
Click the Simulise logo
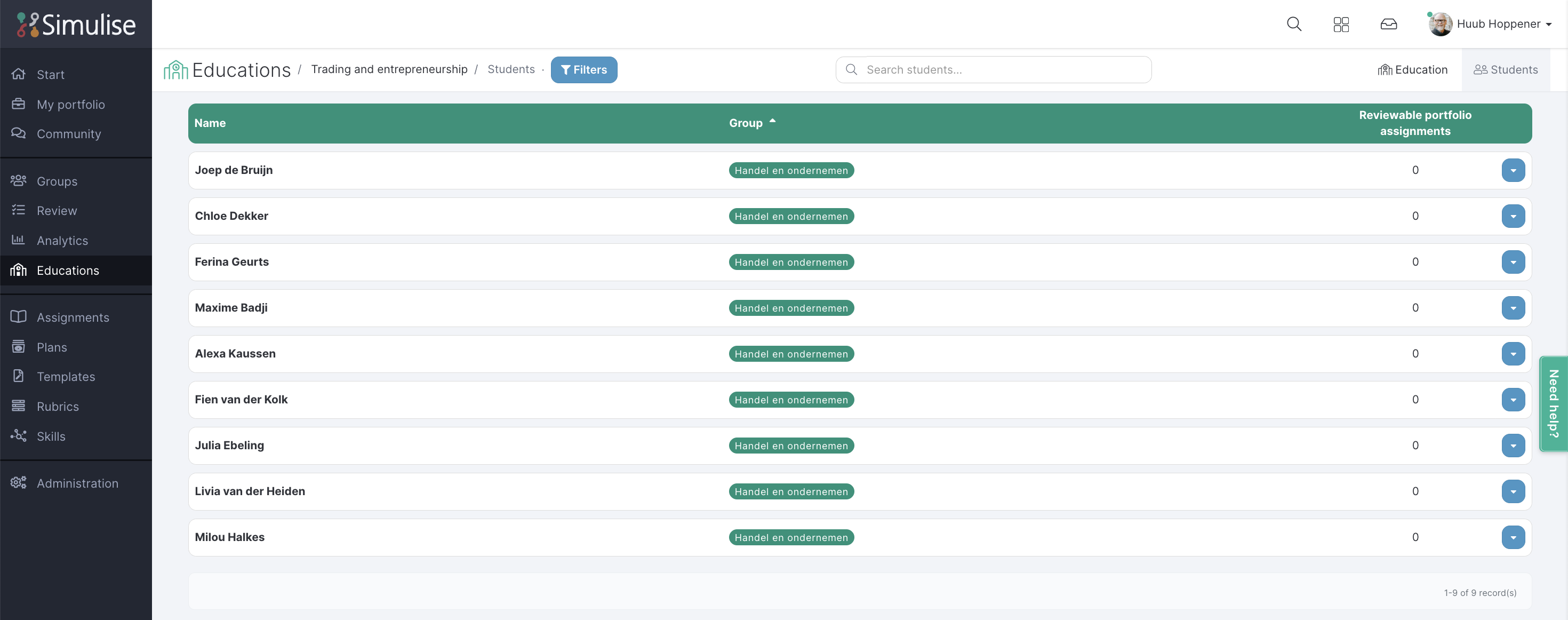point(76,25)
